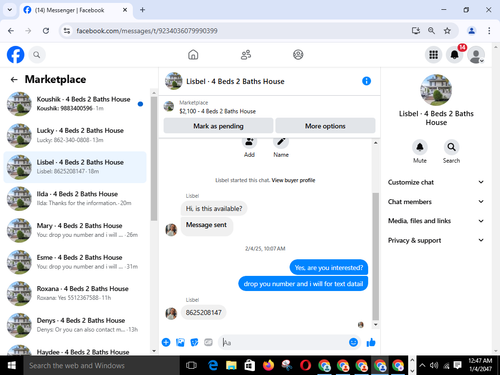Open the $2,100 - 4 Beds 2 Baths House listing

217,111
